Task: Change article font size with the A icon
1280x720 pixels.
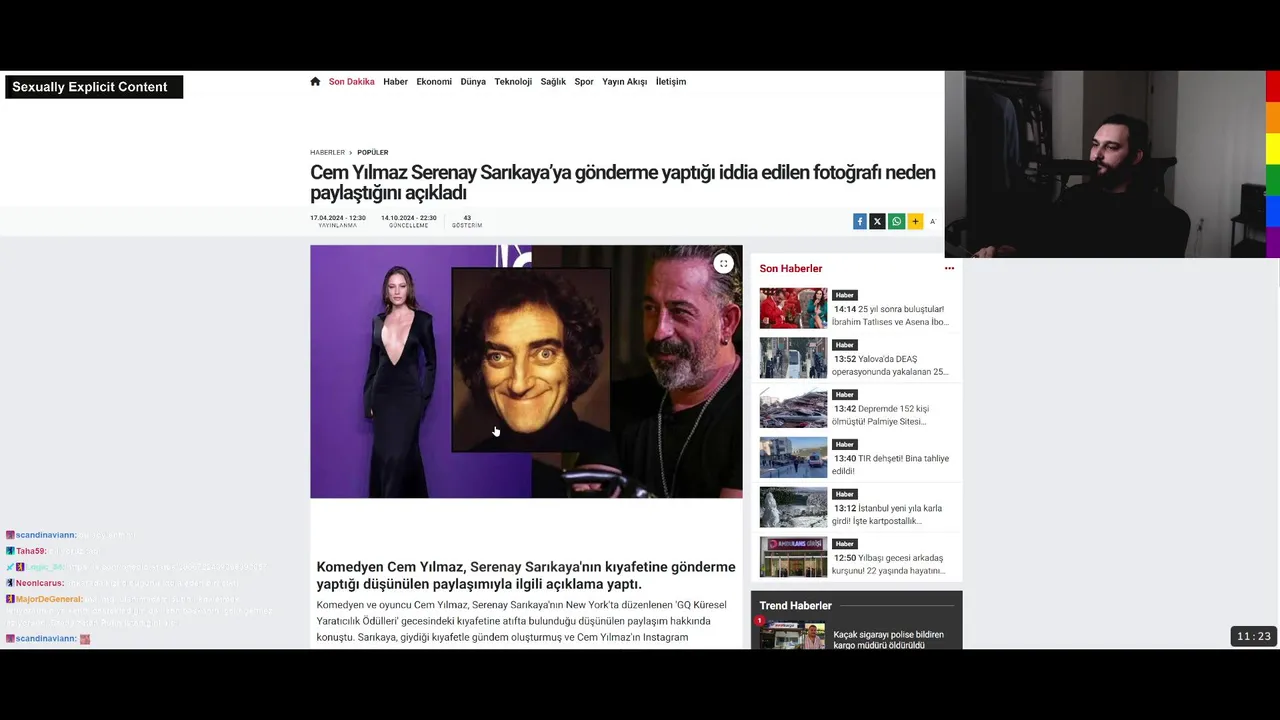Action: coord(933,222)
